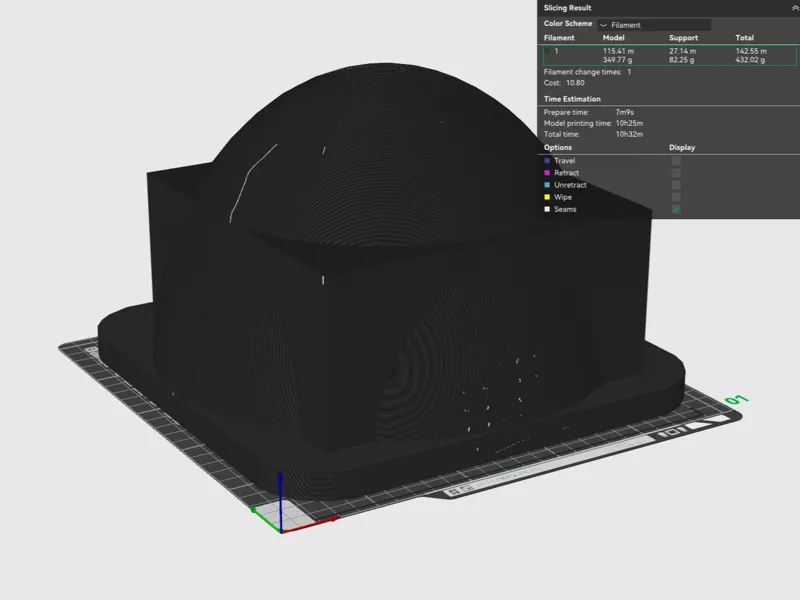
Task: Click the Time Estimation section heading
Action: [572, 99]
